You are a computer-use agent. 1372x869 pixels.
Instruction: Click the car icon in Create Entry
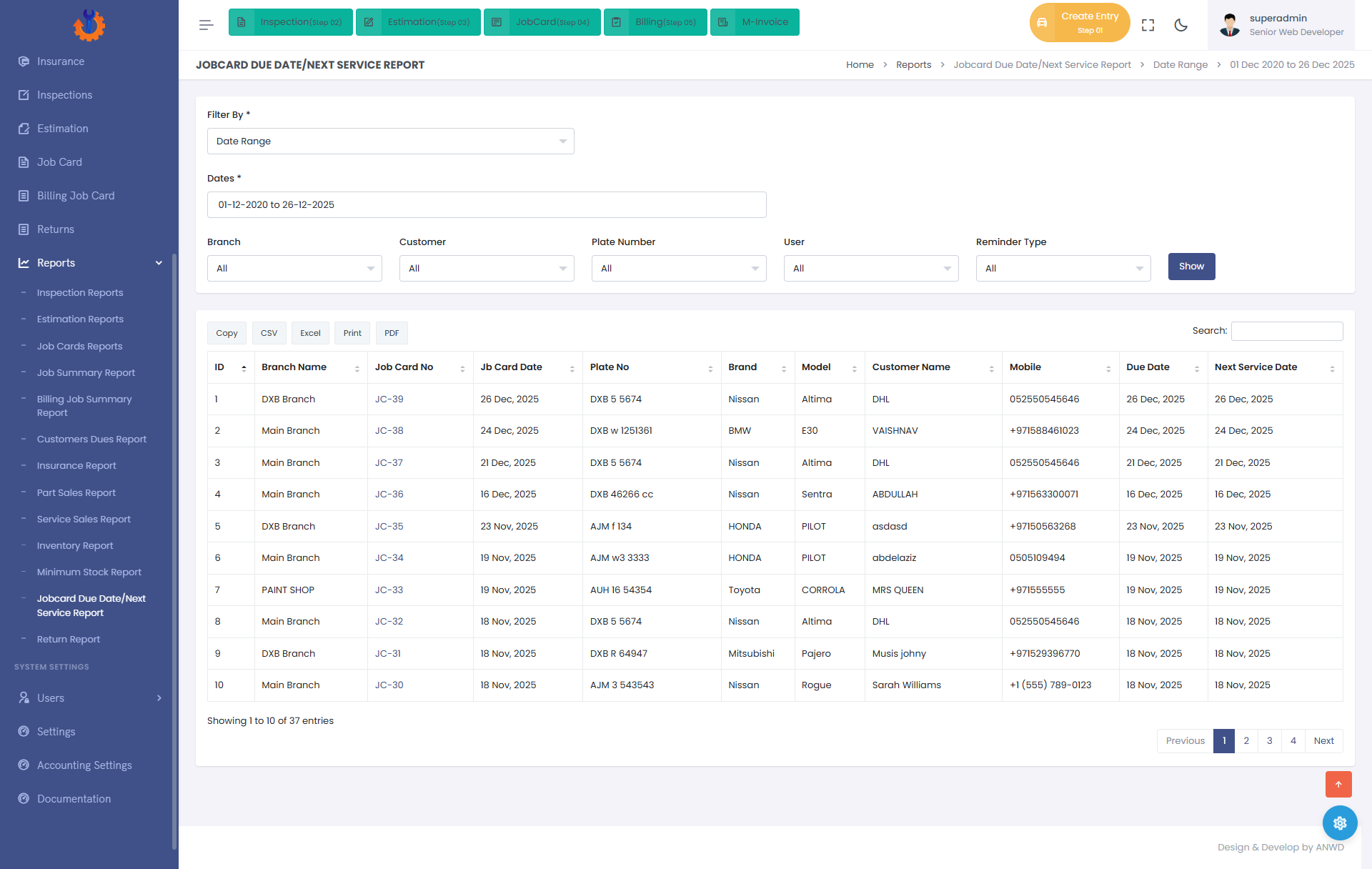point(1042,23)
